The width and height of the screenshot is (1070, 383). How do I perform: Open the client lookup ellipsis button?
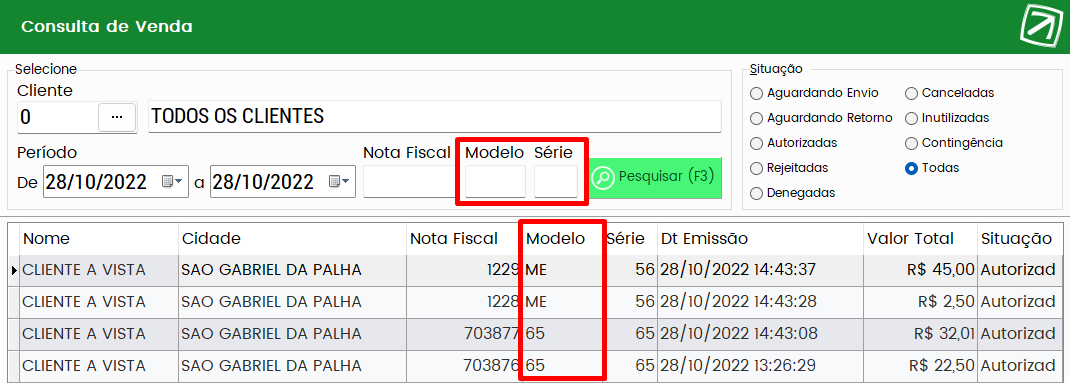coord(117,117)
